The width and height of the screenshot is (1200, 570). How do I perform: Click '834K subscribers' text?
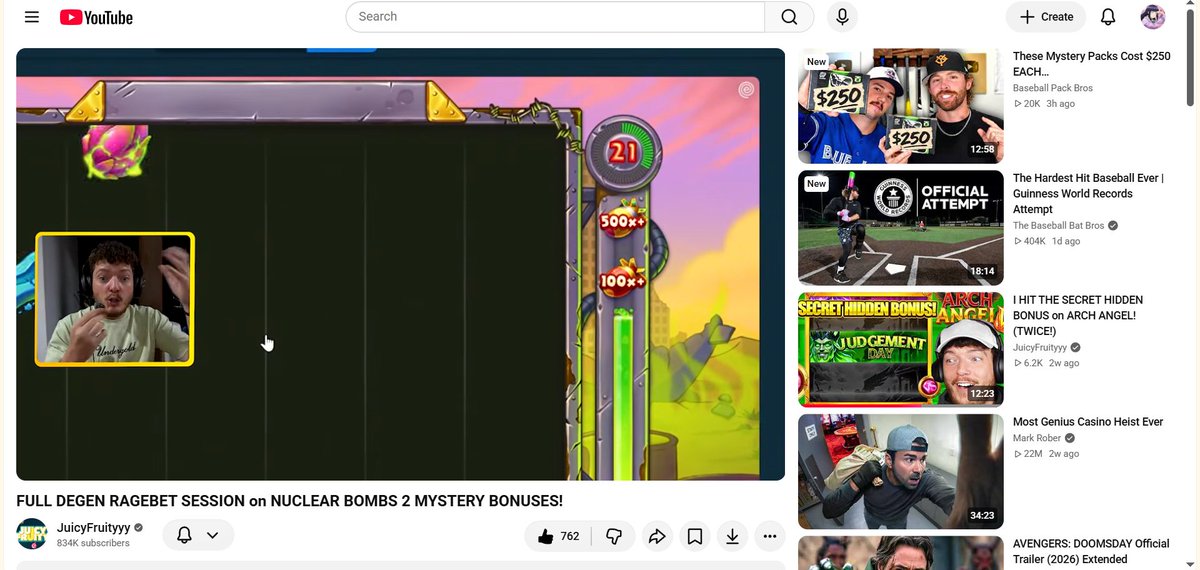[x=93, y=543]
